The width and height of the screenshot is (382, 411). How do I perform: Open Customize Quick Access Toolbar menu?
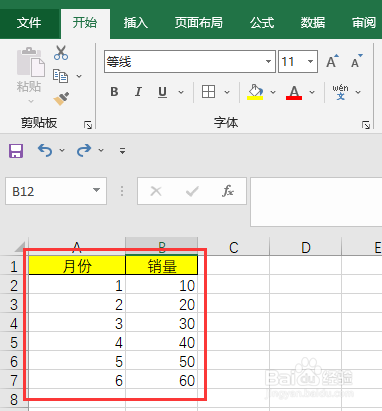pyautogui.click(x=122, y=151)
